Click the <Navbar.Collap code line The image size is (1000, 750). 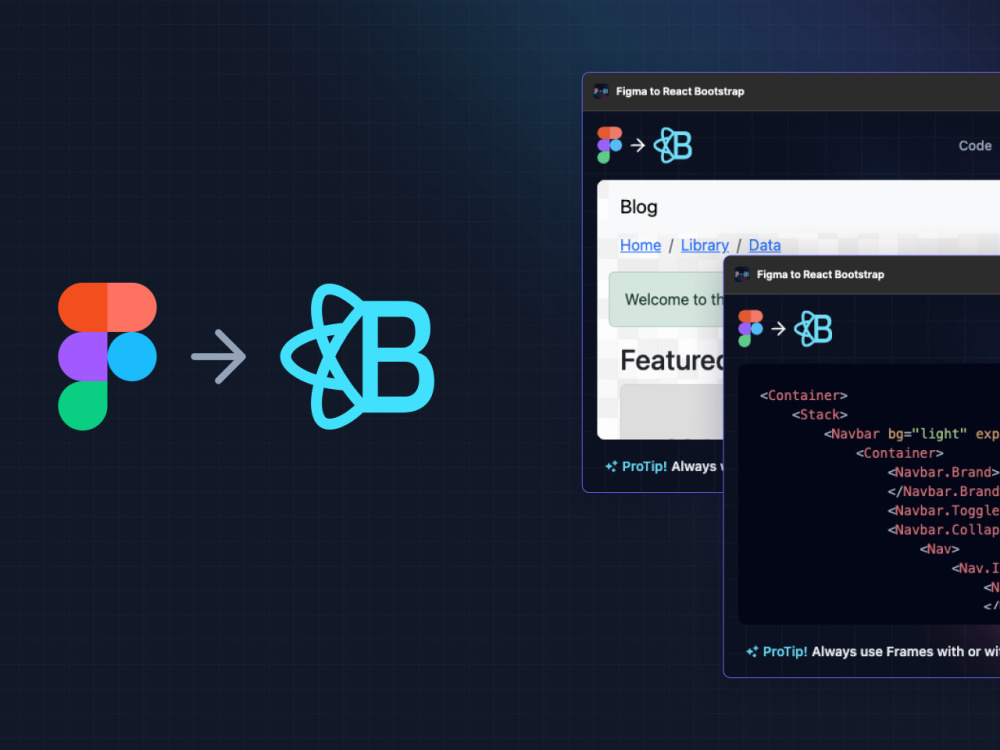pos(943,529)
